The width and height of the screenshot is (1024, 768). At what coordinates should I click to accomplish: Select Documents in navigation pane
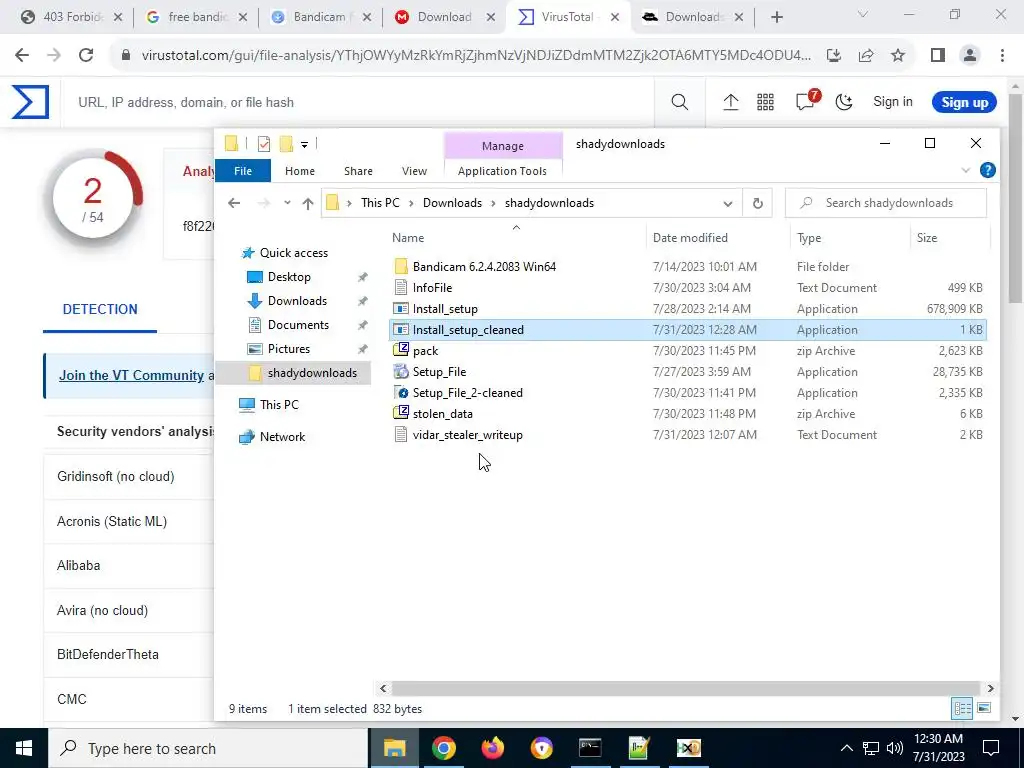click(298, 325)
